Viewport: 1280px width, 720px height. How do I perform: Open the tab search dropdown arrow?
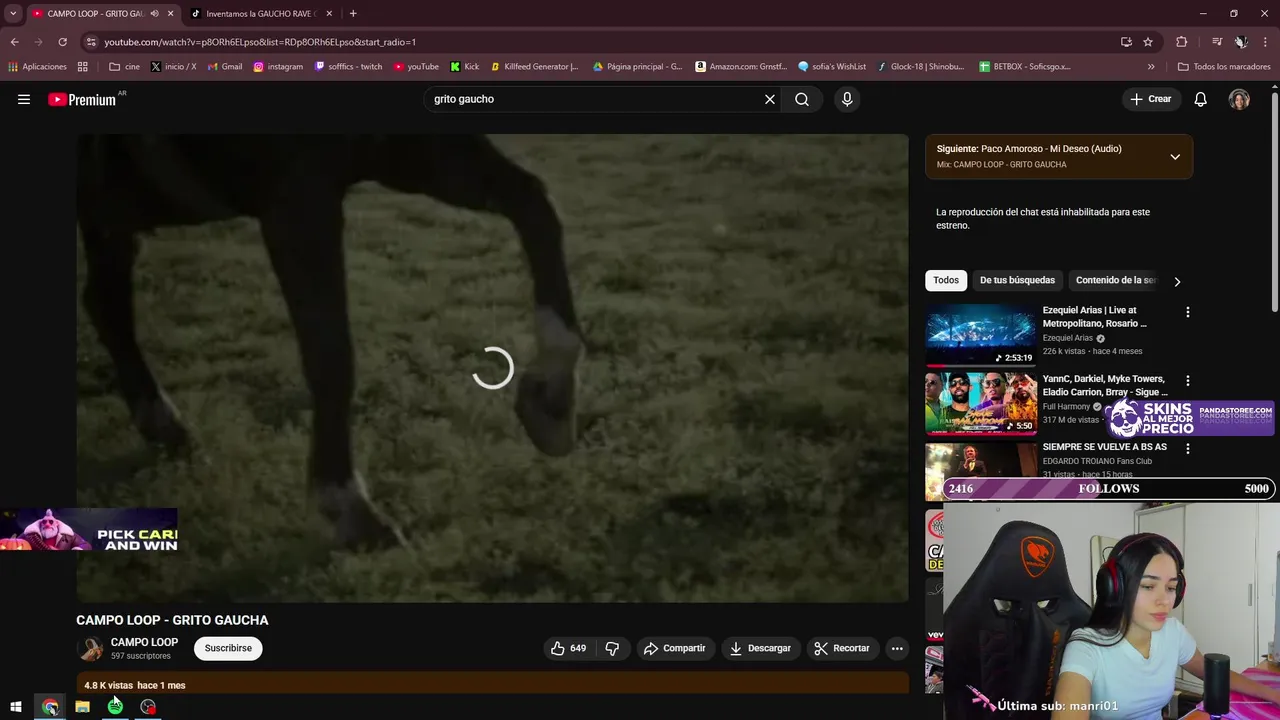pyautogui.click(x=13, y=13)
